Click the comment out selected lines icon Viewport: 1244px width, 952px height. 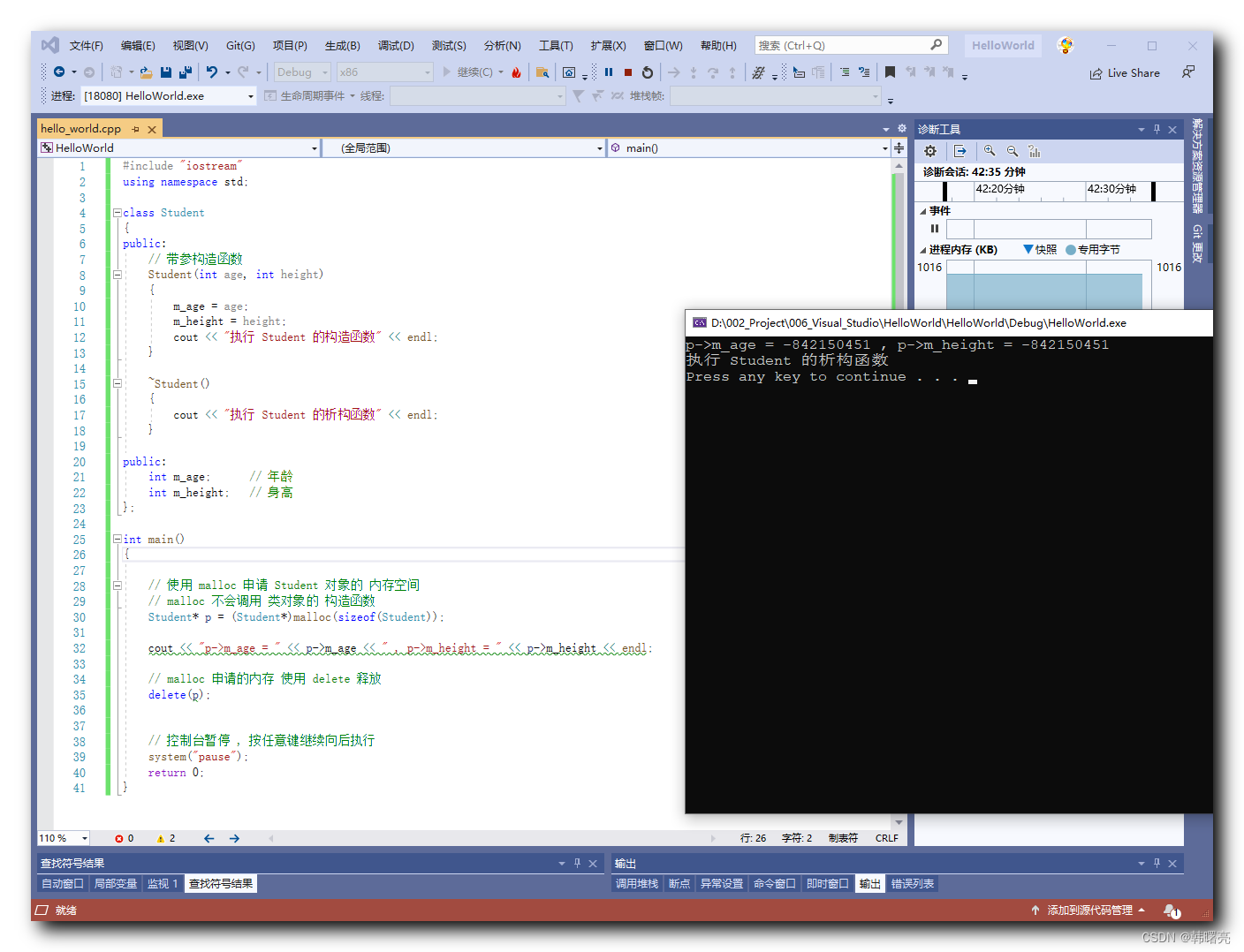[845, 72]
